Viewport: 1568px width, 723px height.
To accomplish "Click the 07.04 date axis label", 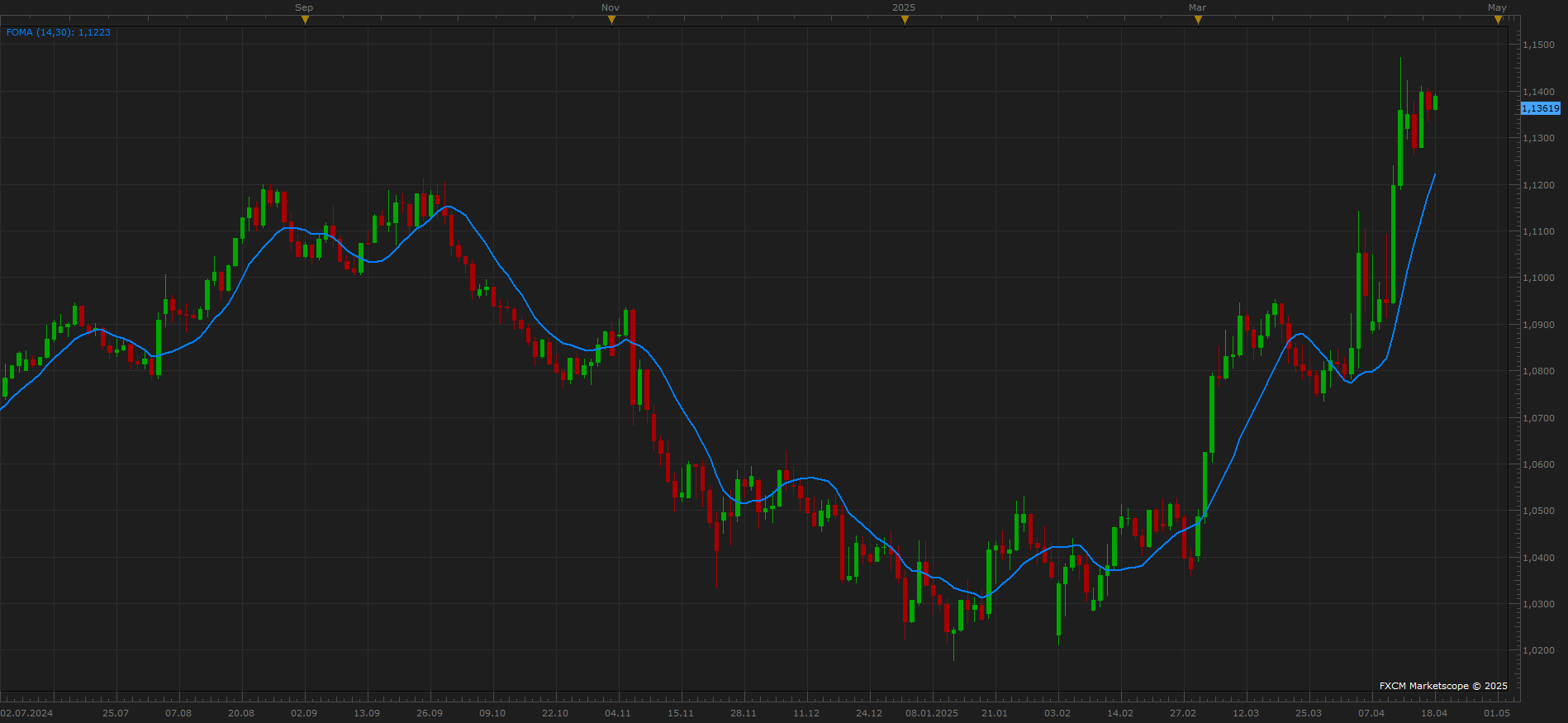I will pos(1371,713).
